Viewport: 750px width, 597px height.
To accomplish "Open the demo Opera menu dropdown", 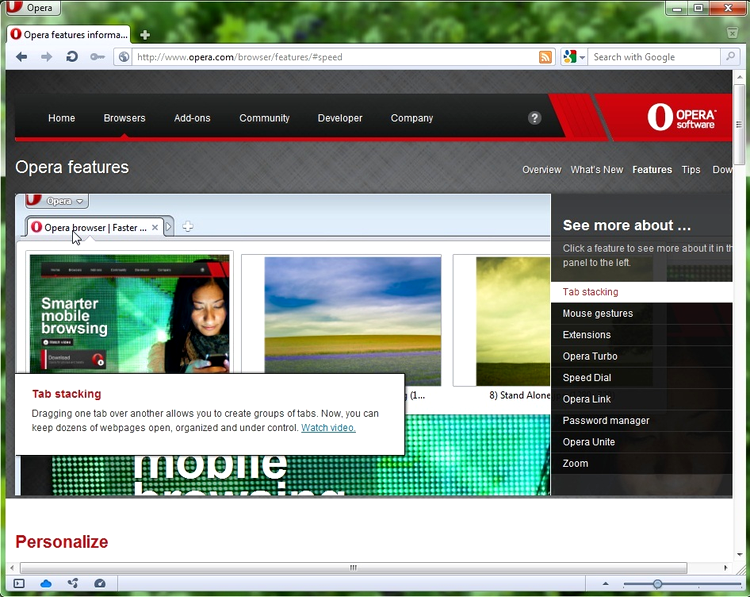I will point(57,201).
